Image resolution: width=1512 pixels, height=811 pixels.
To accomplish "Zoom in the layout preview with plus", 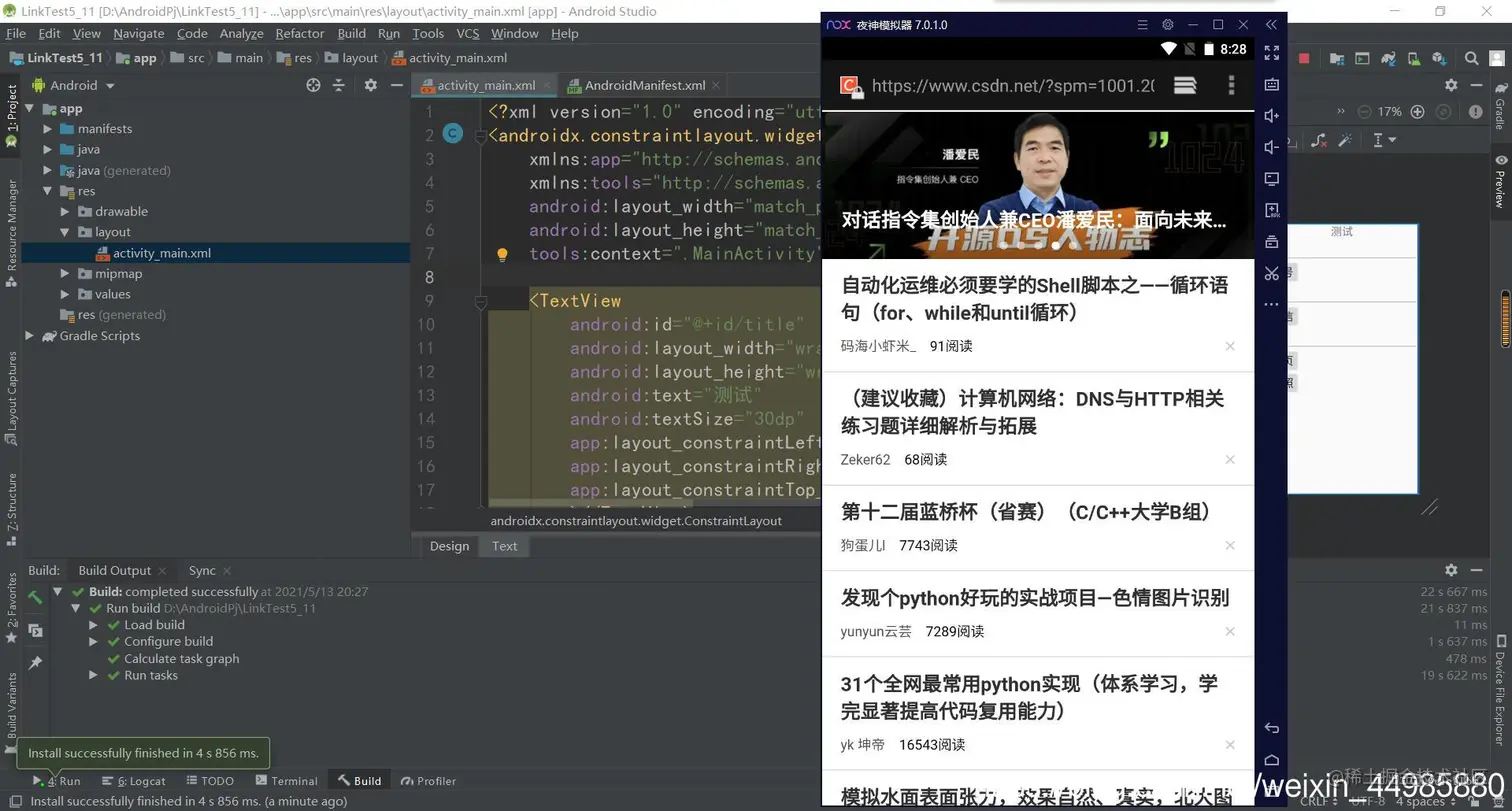I will pyautogui.click(x=1417, y=112).
